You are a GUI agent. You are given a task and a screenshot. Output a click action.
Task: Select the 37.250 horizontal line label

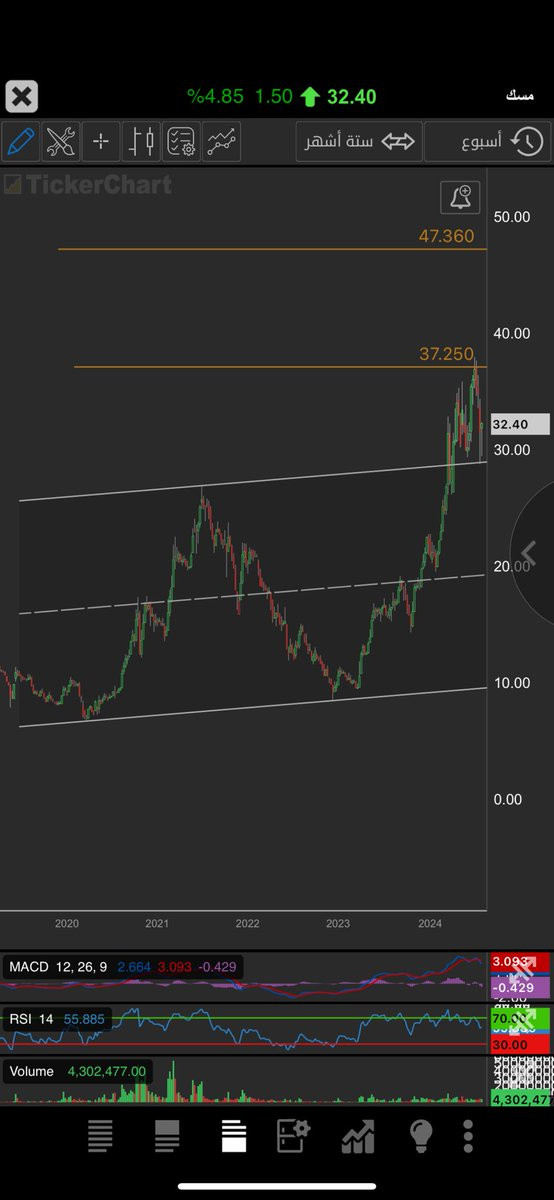446,355
